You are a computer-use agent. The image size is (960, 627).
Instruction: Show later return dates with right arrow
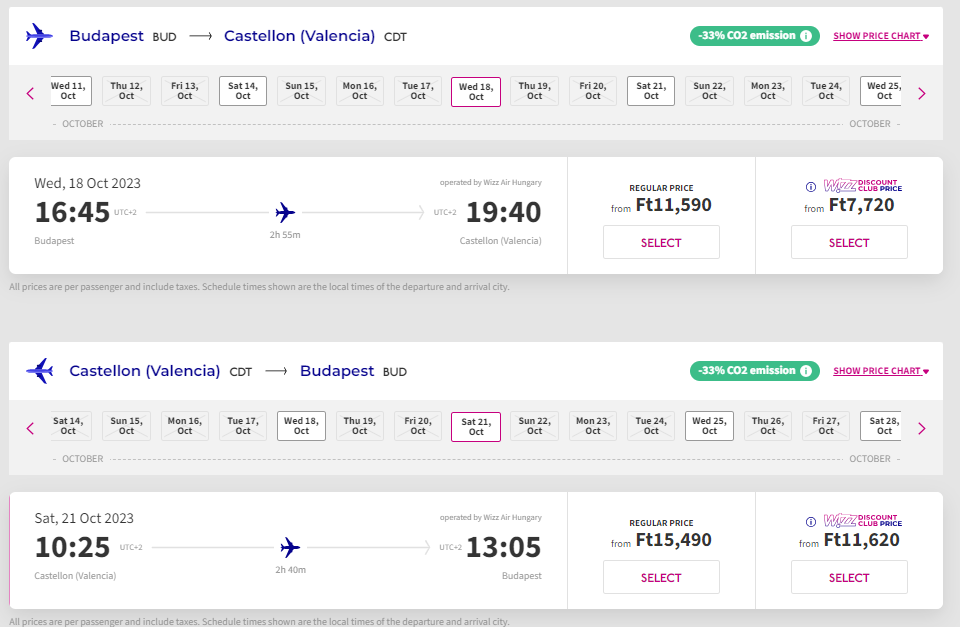click(921, 428)
